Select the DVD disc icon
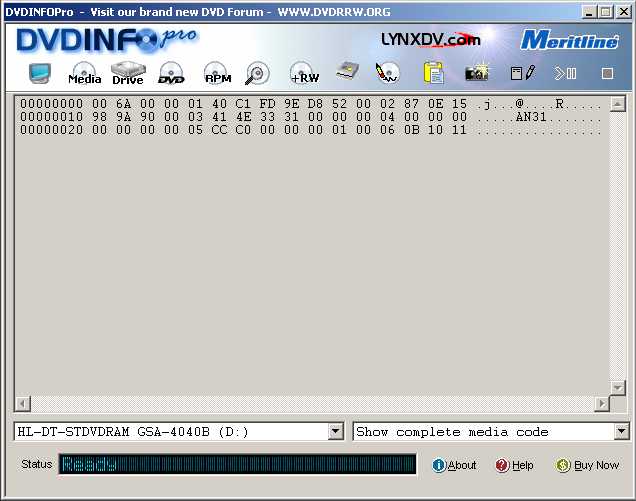636x501 pixels. tap(171, 73)
